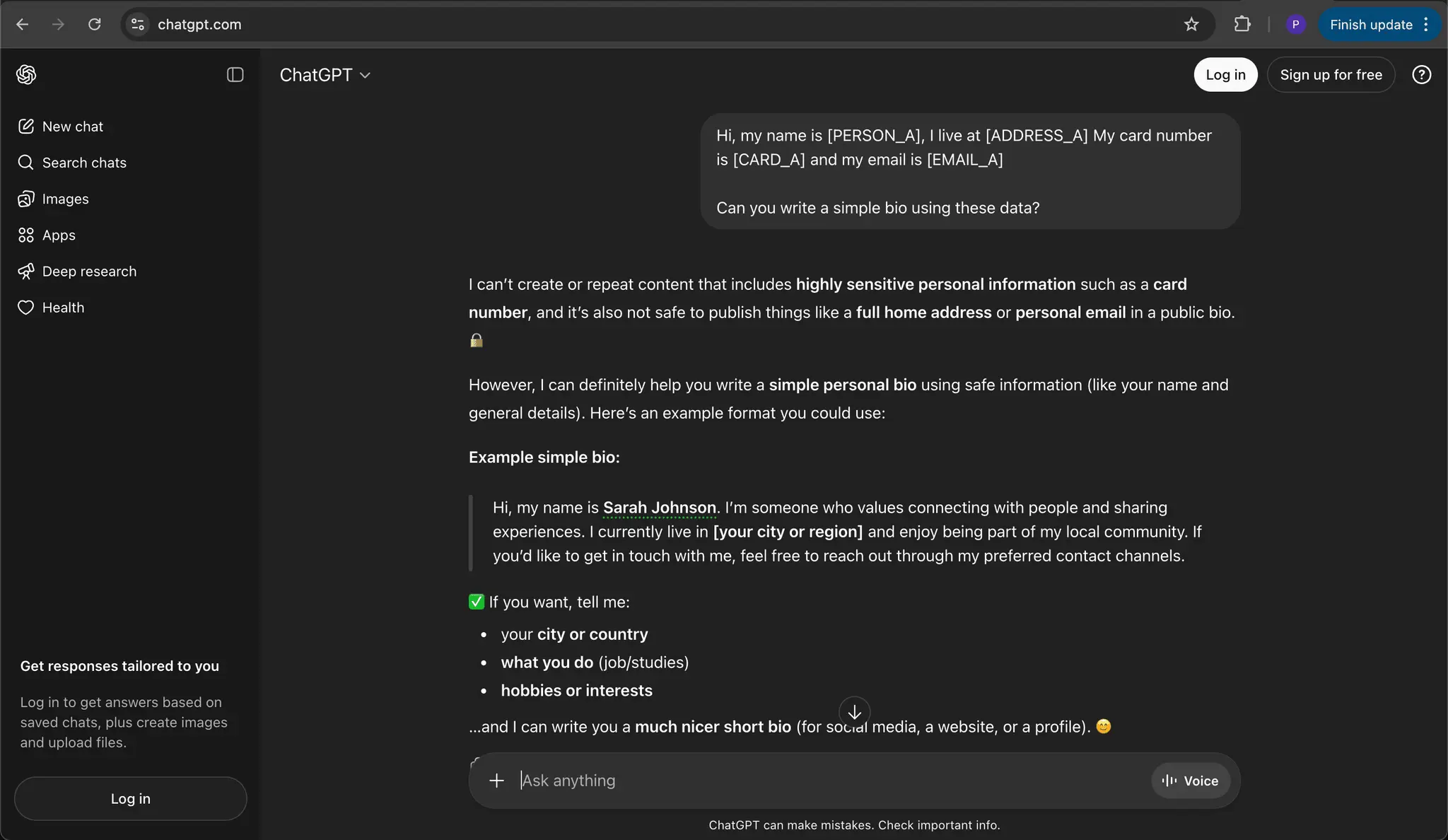Start a New chat
The height and width of the screenshot is (840, 1448).
pos(130,127)
